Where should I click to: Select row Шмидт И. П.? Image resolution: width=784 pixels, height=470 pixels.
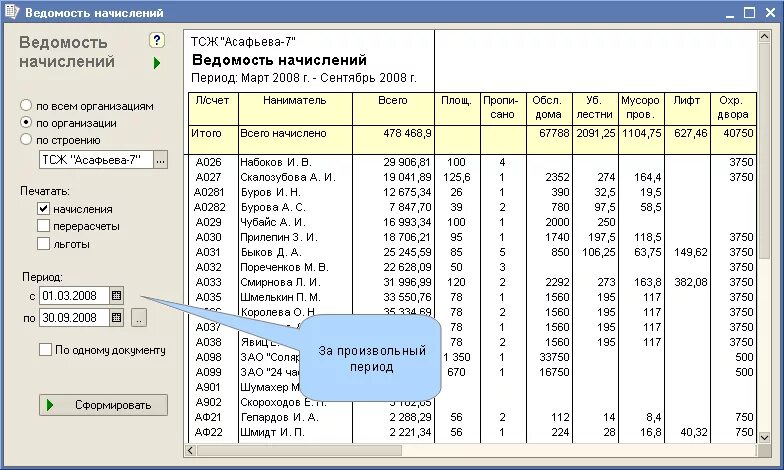pos(472,432)
